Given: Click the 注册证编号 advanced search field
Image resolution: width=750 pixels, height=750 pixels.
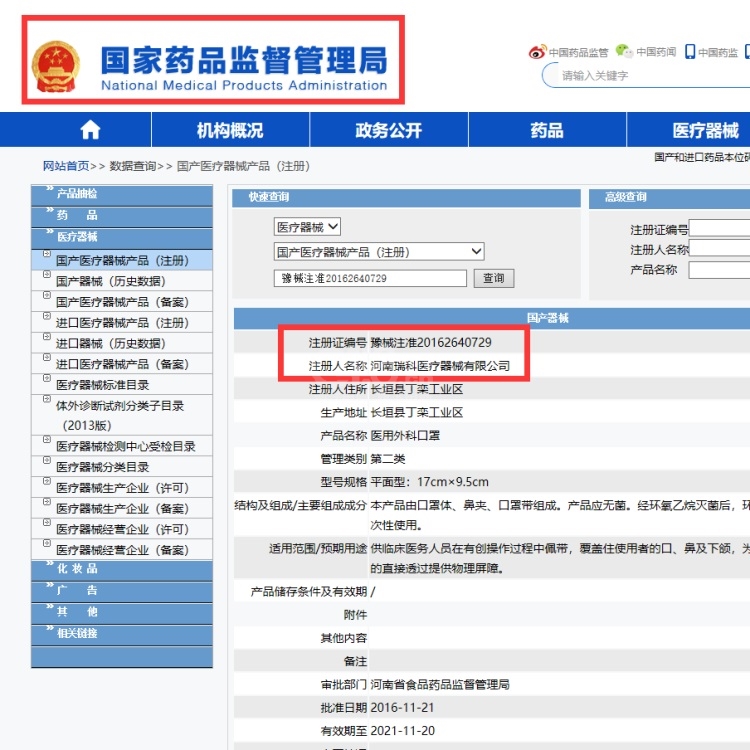Looking at the screenshot, I should tap(719, 229).
